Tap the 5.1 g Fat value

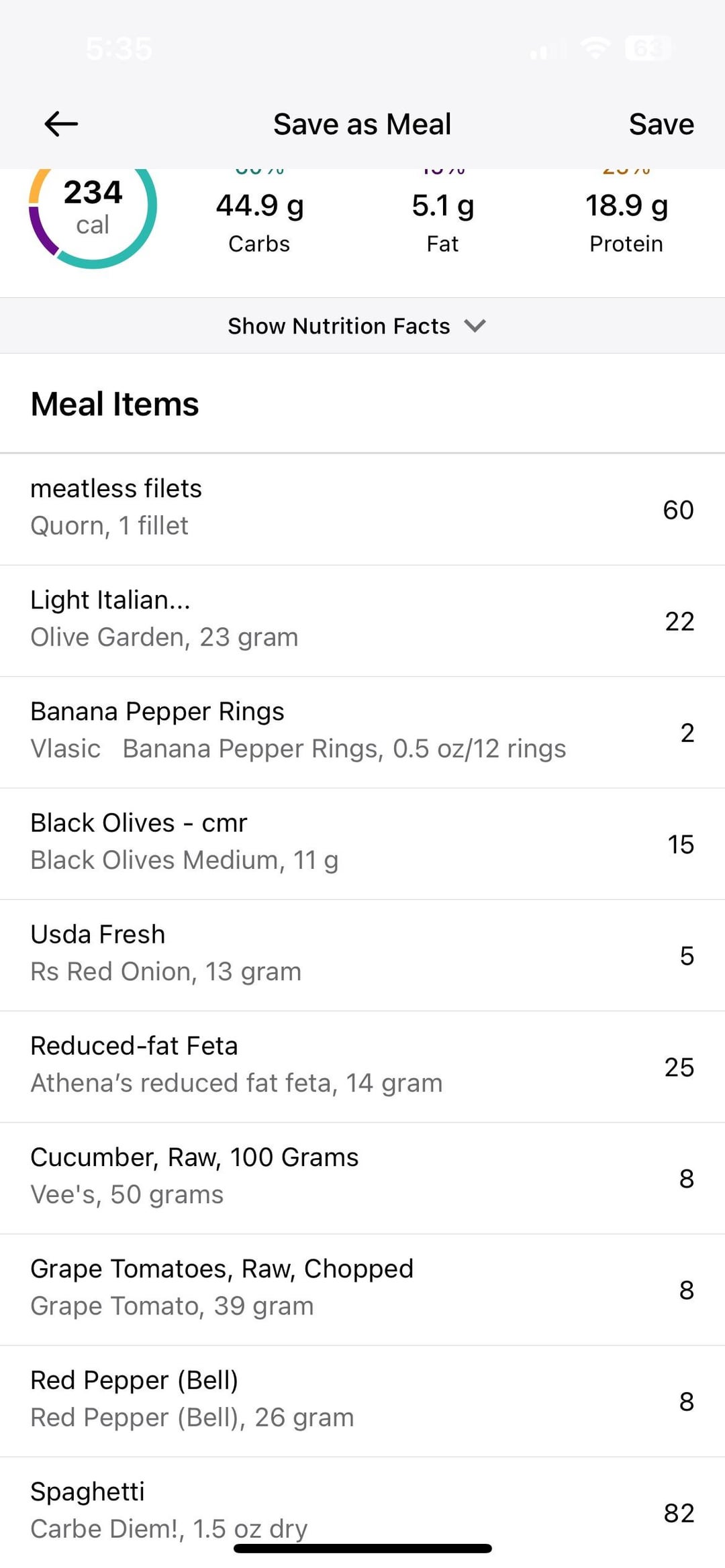click(443, 205)
